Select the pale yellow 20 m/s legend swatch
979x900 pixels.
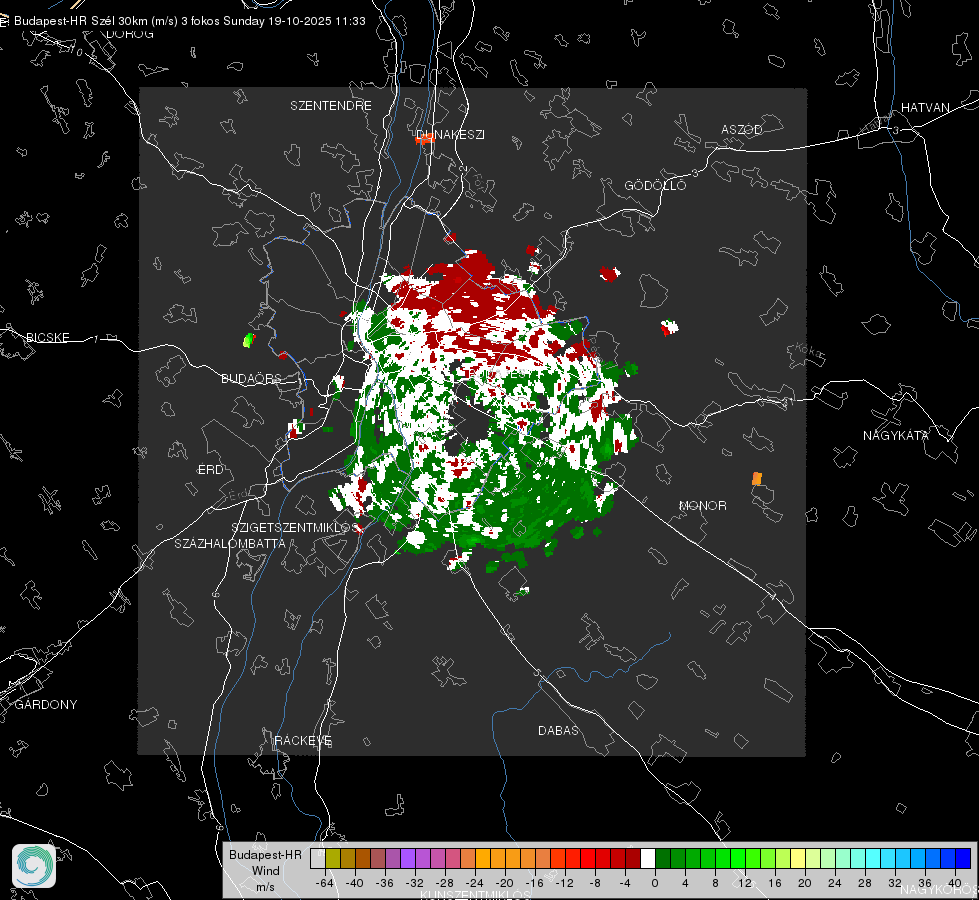click(x=798, y=859)
